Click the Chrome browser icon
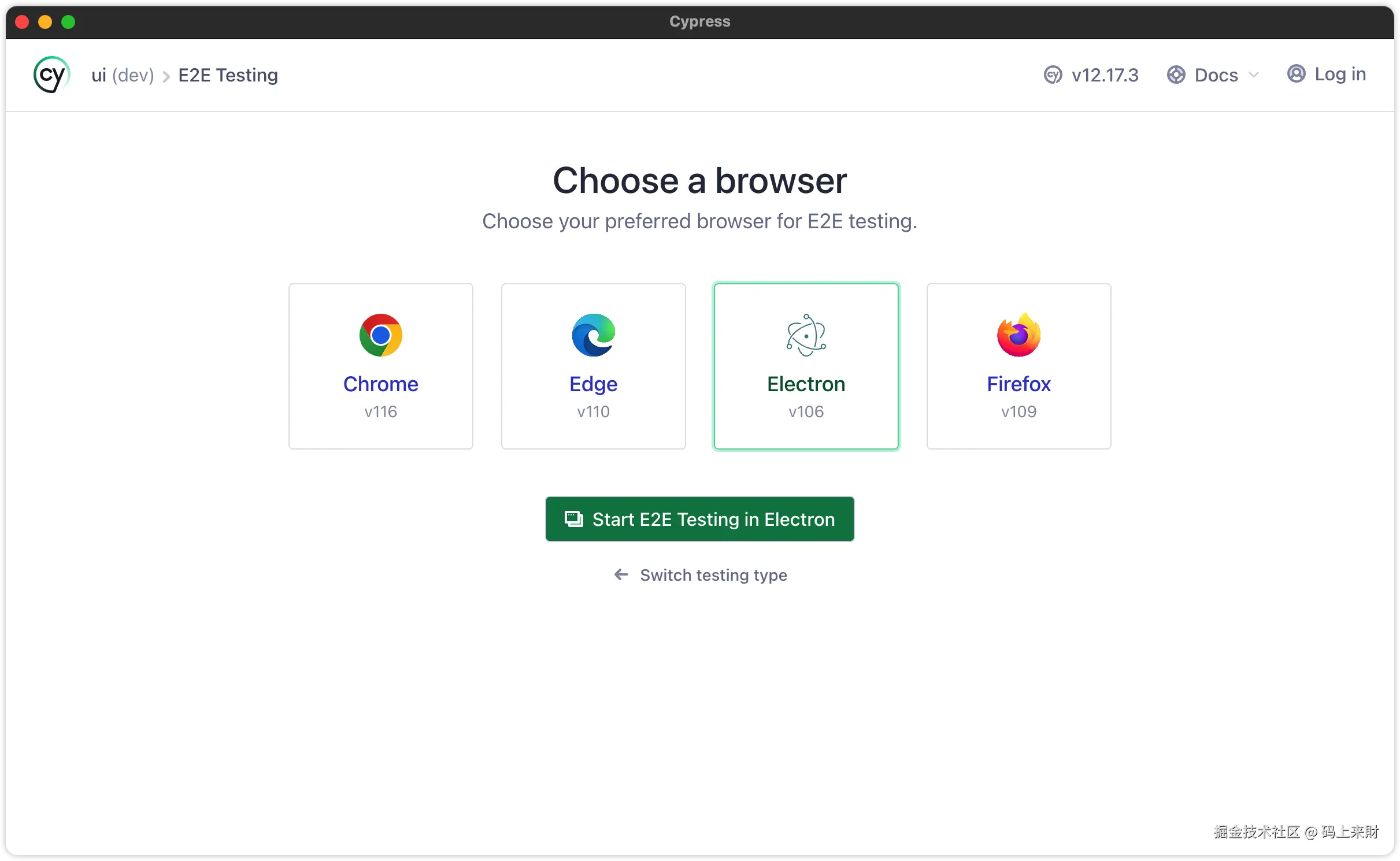The image size is (1400, 861). (x=380, y=335)
